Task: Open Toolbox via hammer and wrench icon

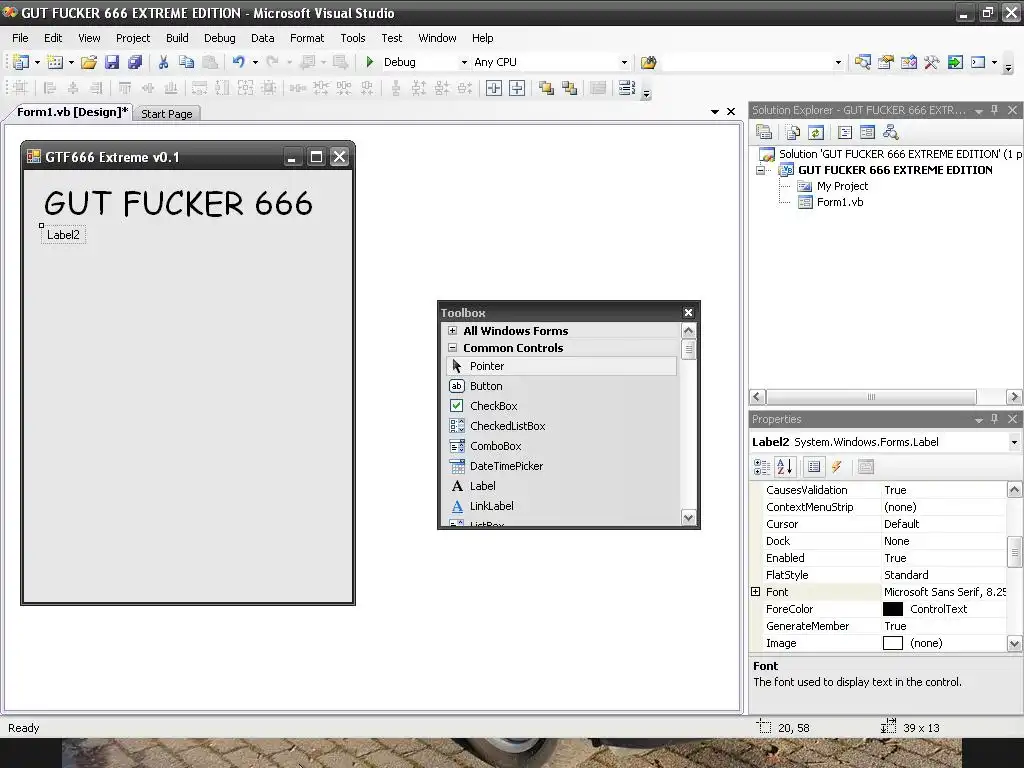Action: pos(932,62)
